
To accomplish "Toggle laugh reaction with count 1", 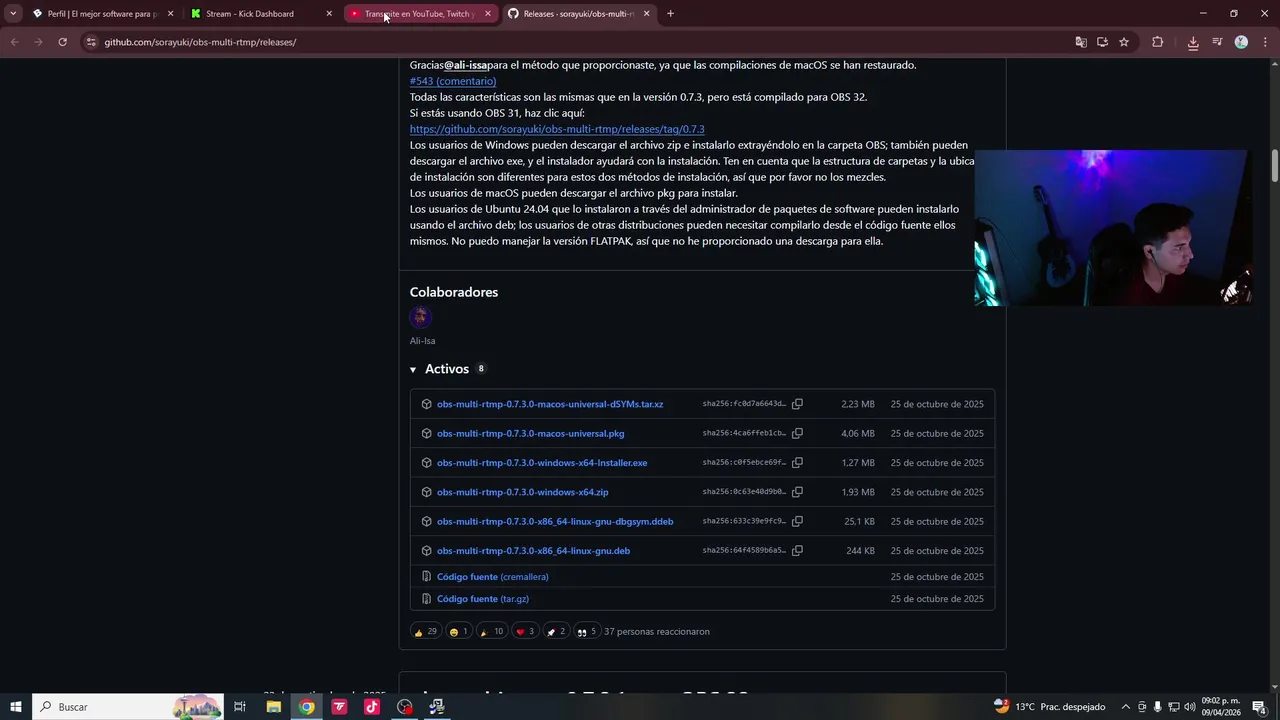I will (x=458, y=631).
